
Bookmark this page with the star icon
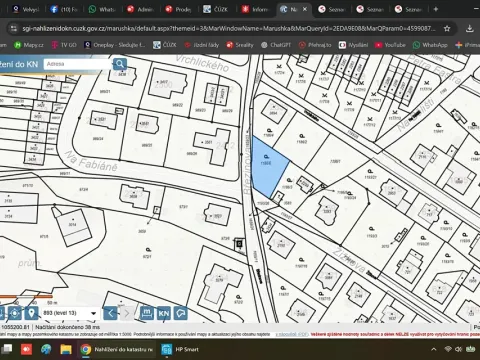pos(447,29)
